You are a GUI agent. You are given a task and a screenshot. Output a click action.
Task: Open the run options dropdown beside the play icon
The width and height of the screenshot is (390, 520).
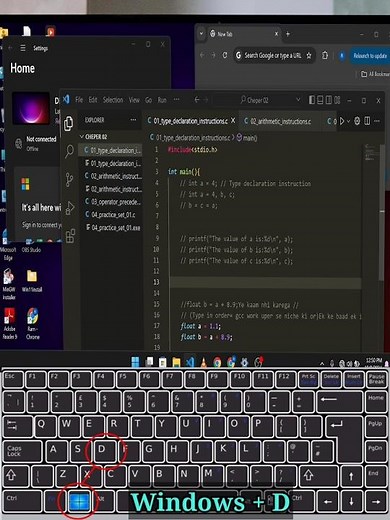click(348, 121)
